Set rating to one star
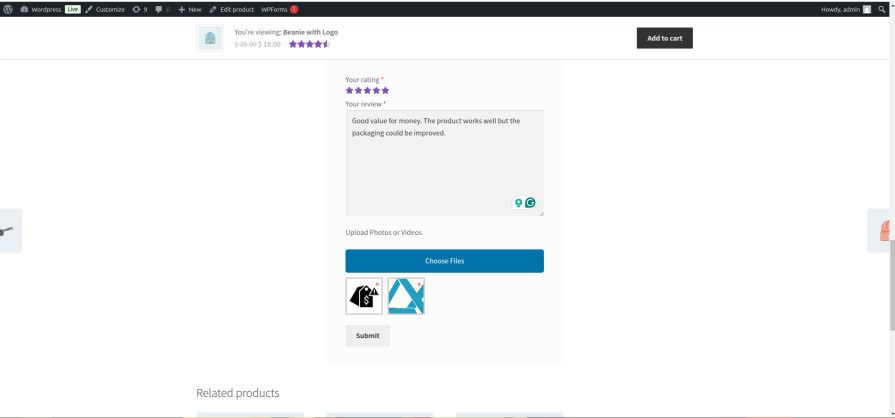 point(349,90)
